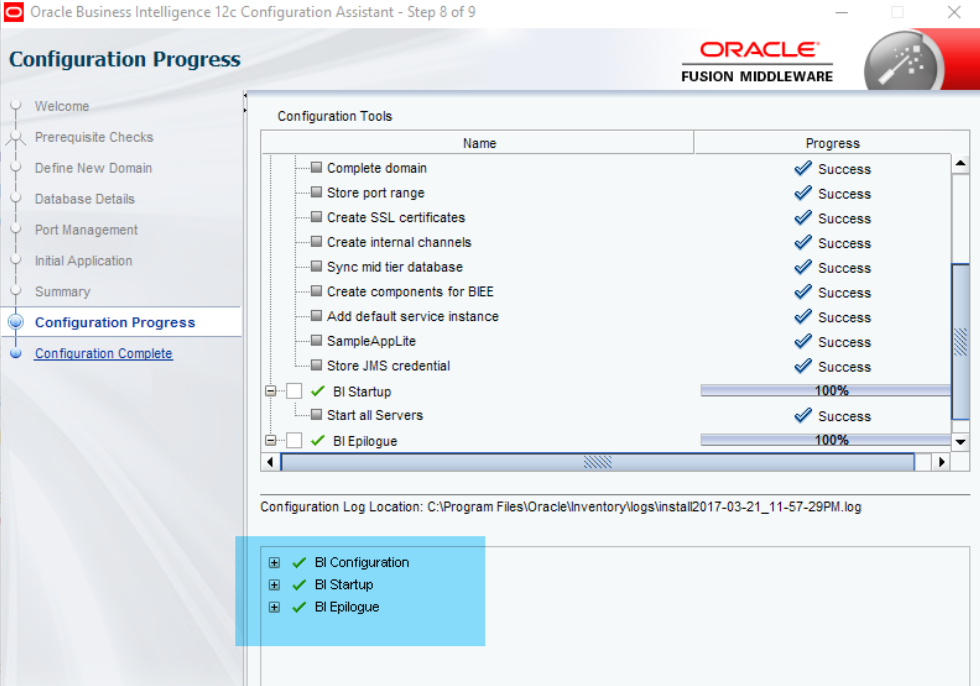Click the Configuration Log Location path text
Viewport: 980px width, 686px height.
point(644,507)
